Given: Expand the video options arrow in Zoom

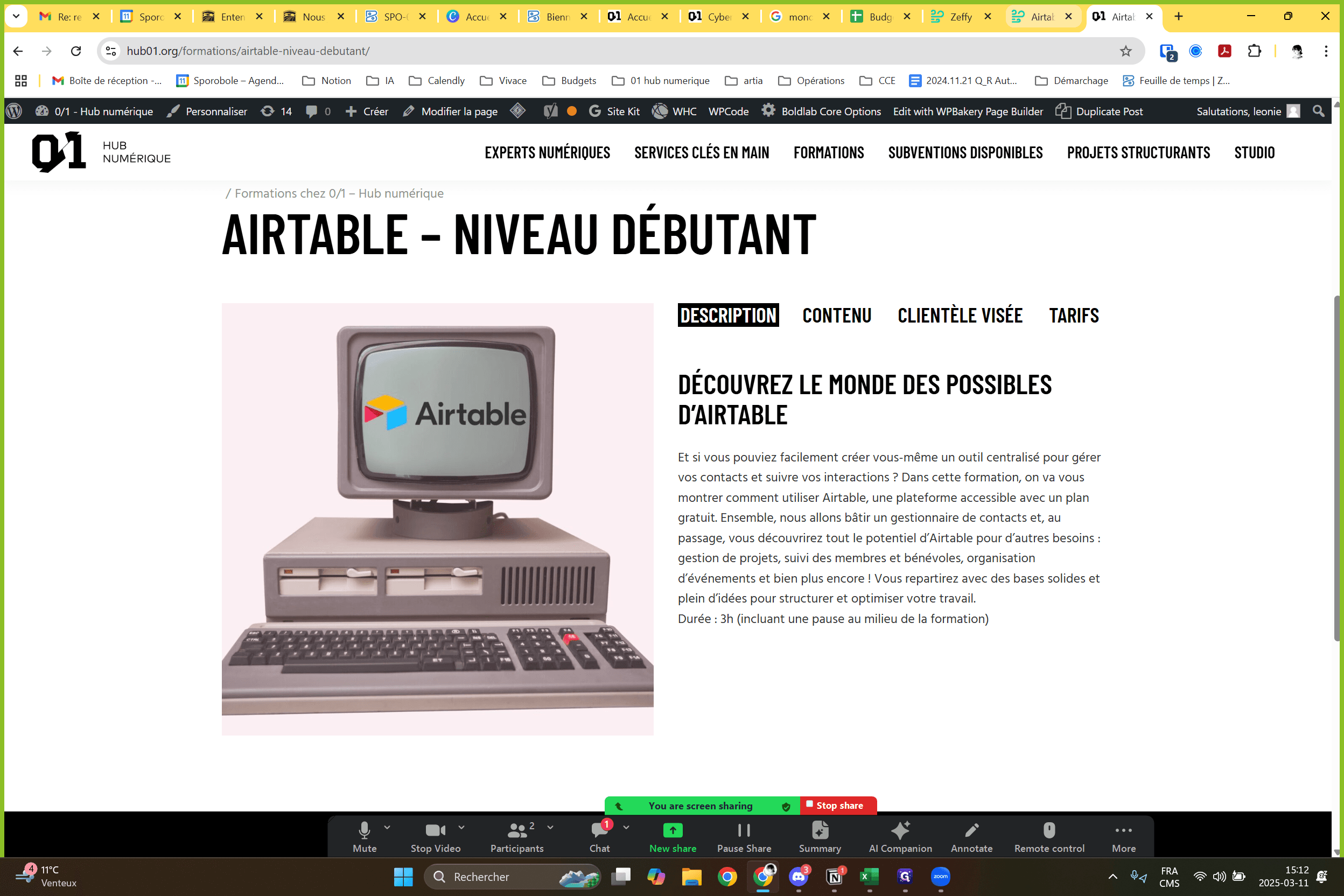Looking at the screenshot, I should tap(461, 827).
